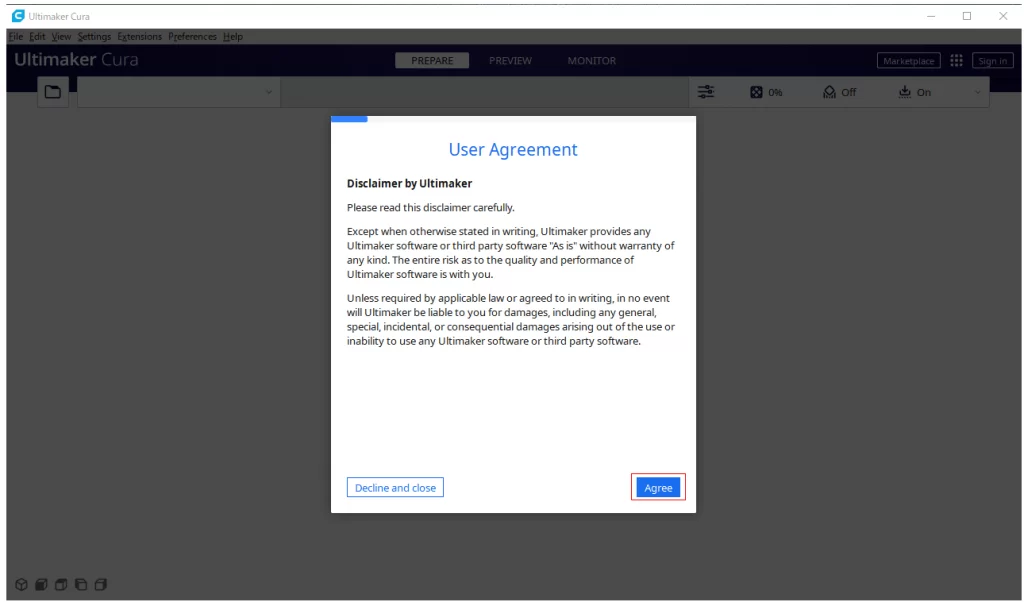Expand the printer selector dropdown
Image resolution: width=1024 pixels, height=602 pixels.
click(179, 92)
